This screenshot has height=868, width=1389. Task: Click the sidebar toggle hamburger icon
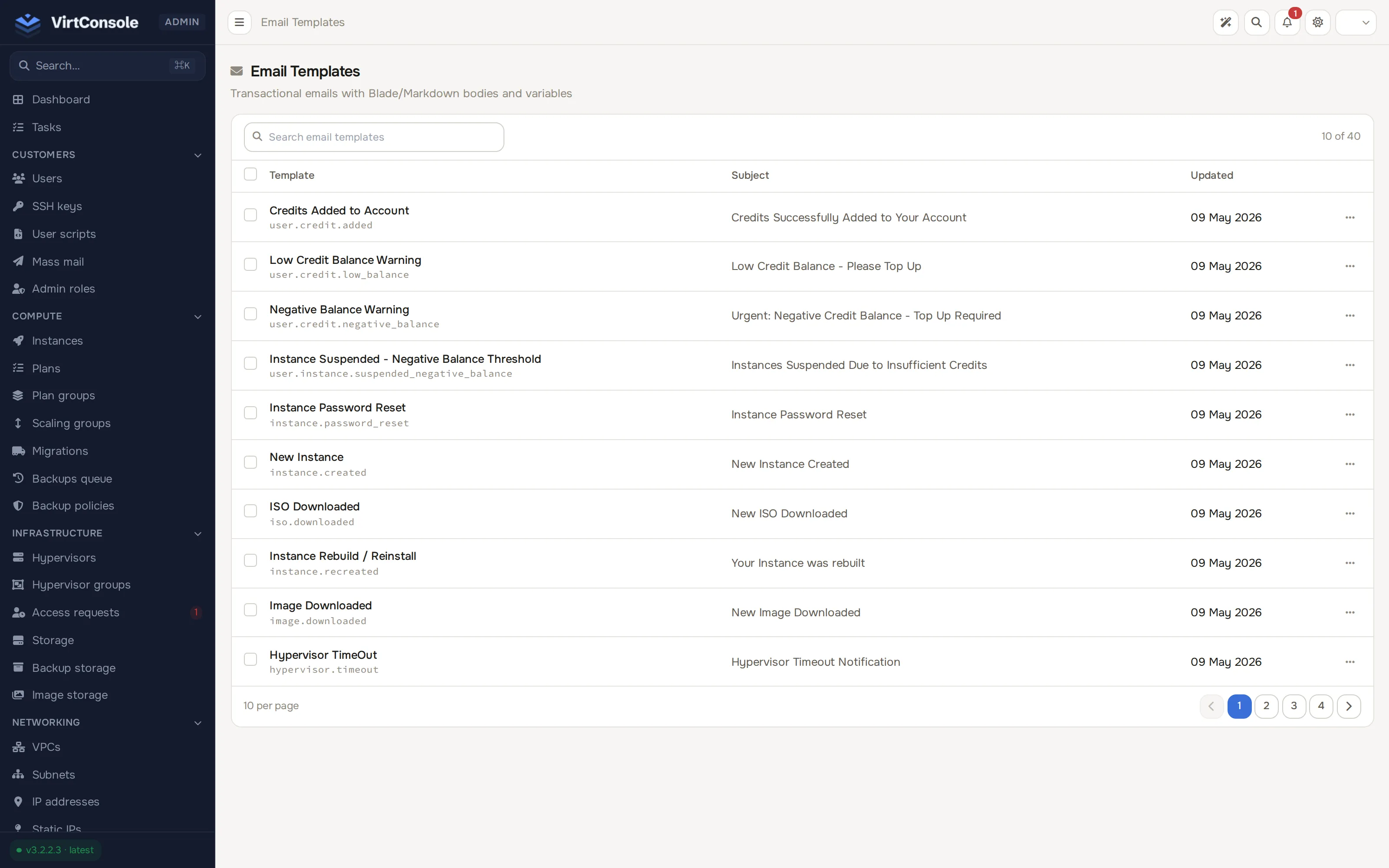(x=239, y=23)
